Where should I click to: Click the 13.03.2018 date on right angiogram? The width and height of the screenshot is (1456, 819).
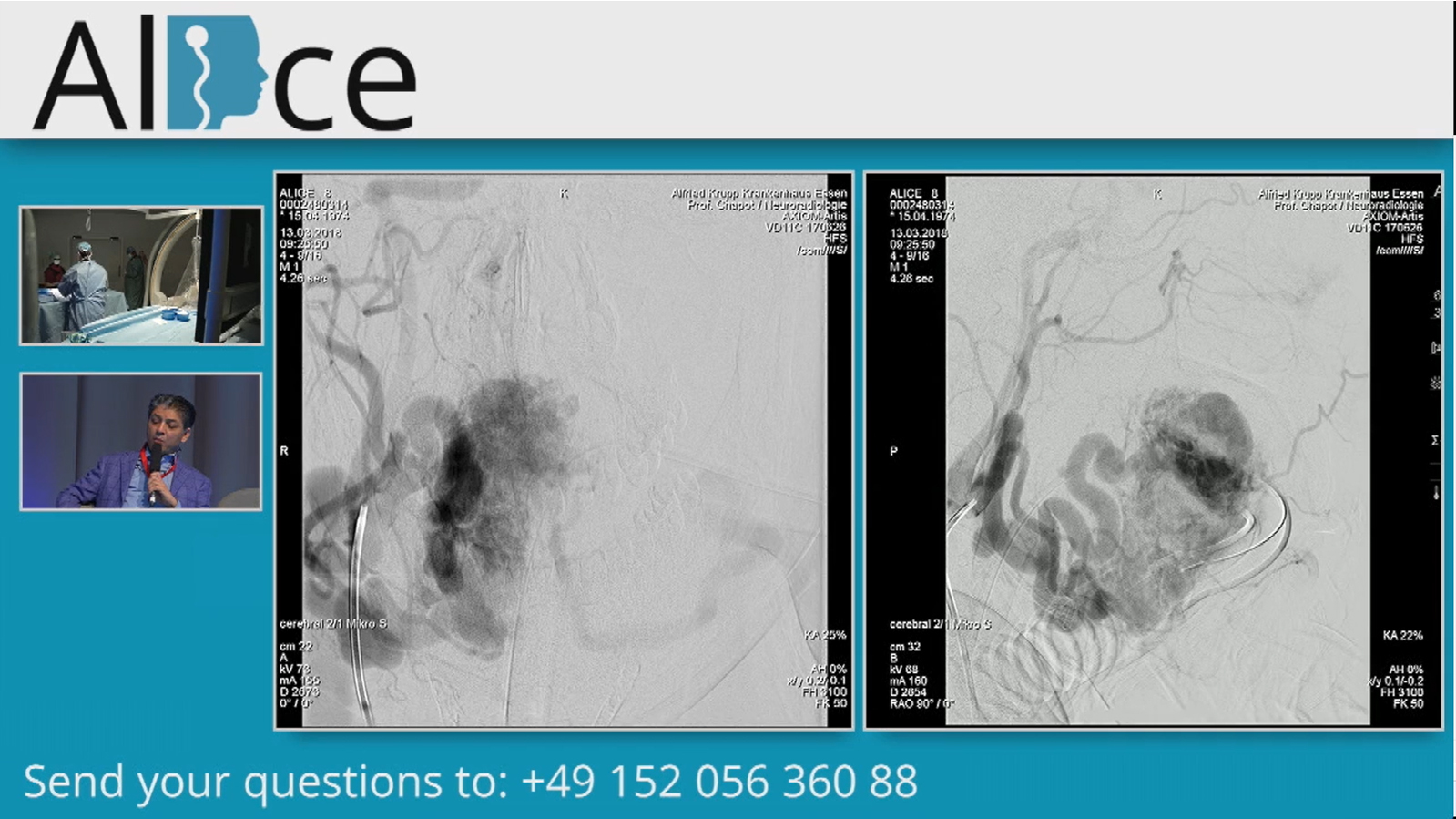click(x=918, y=232)
